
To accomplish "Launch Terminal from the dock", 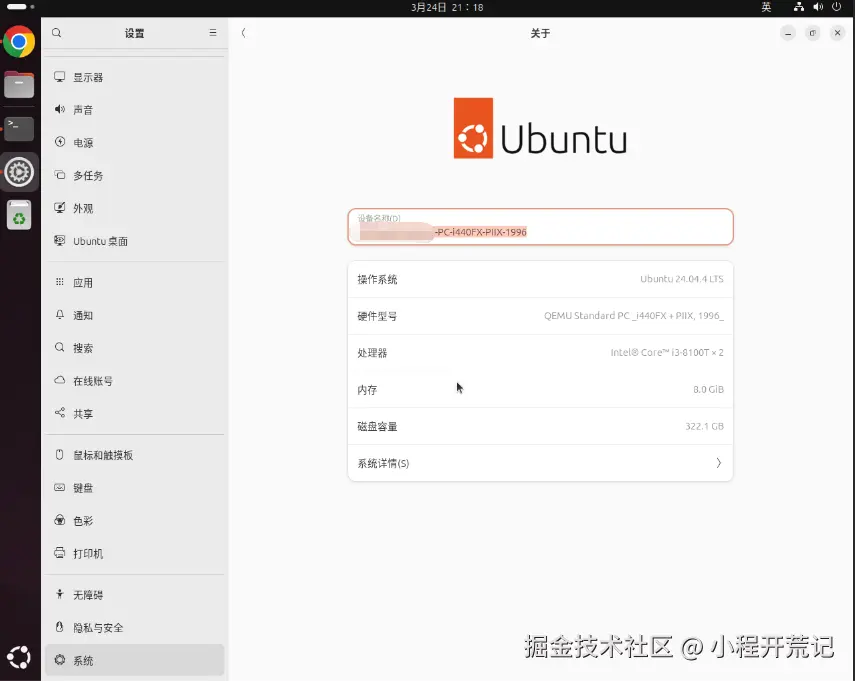I will [x=19, y=129].
